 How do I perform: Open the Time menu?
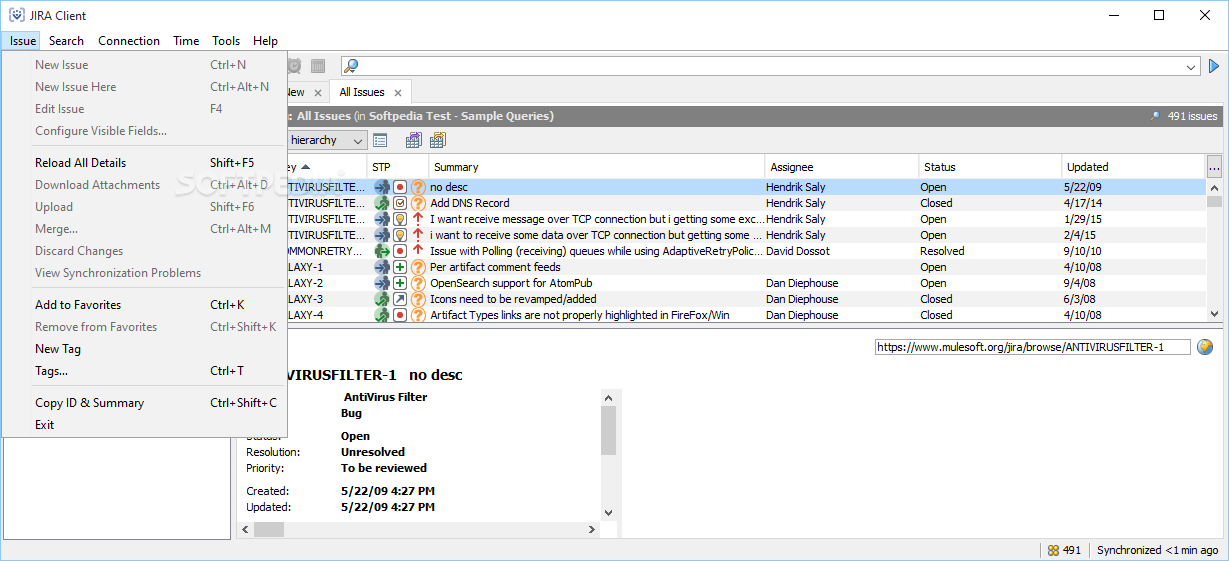186,41
